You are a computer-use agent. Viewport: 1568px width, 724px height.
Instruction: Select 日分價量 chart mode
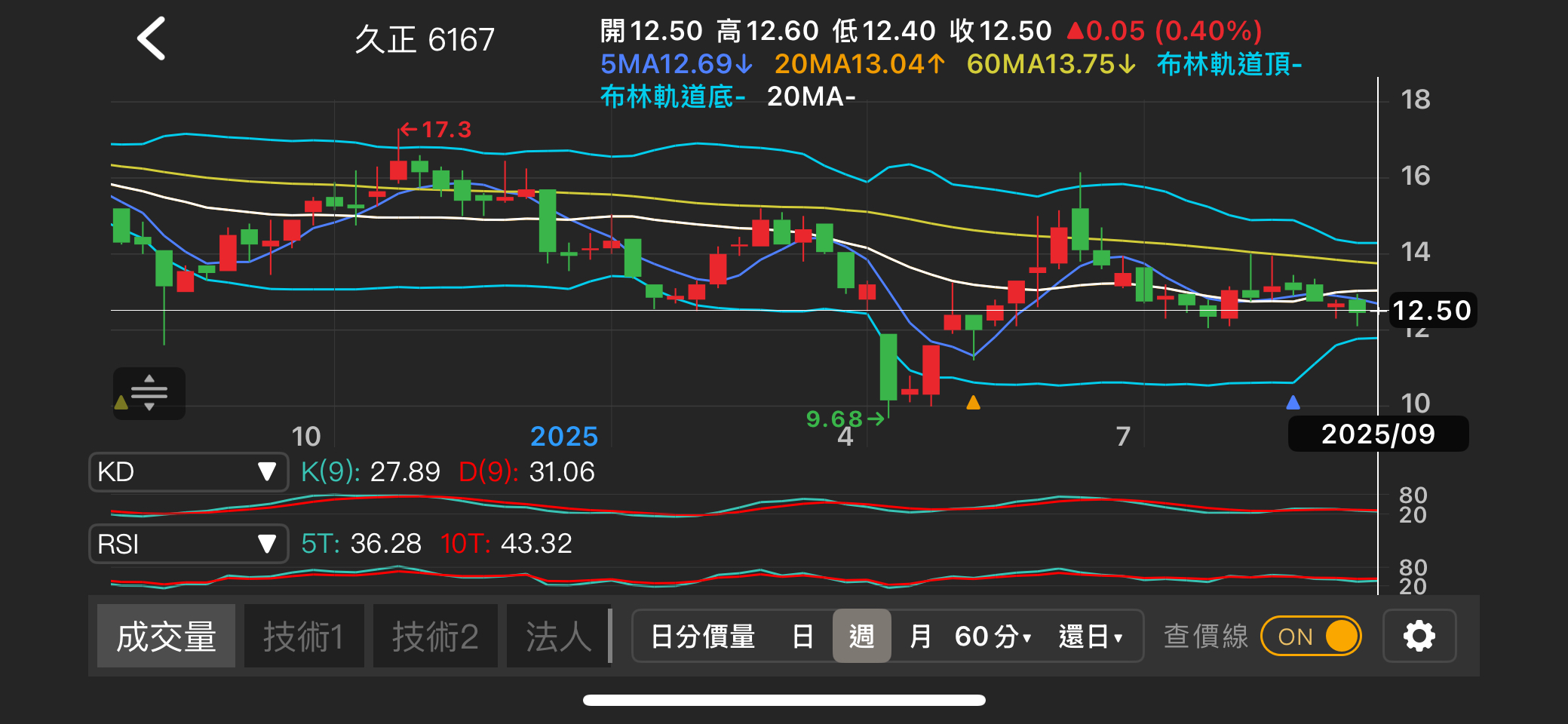click(x=703, y=637)
